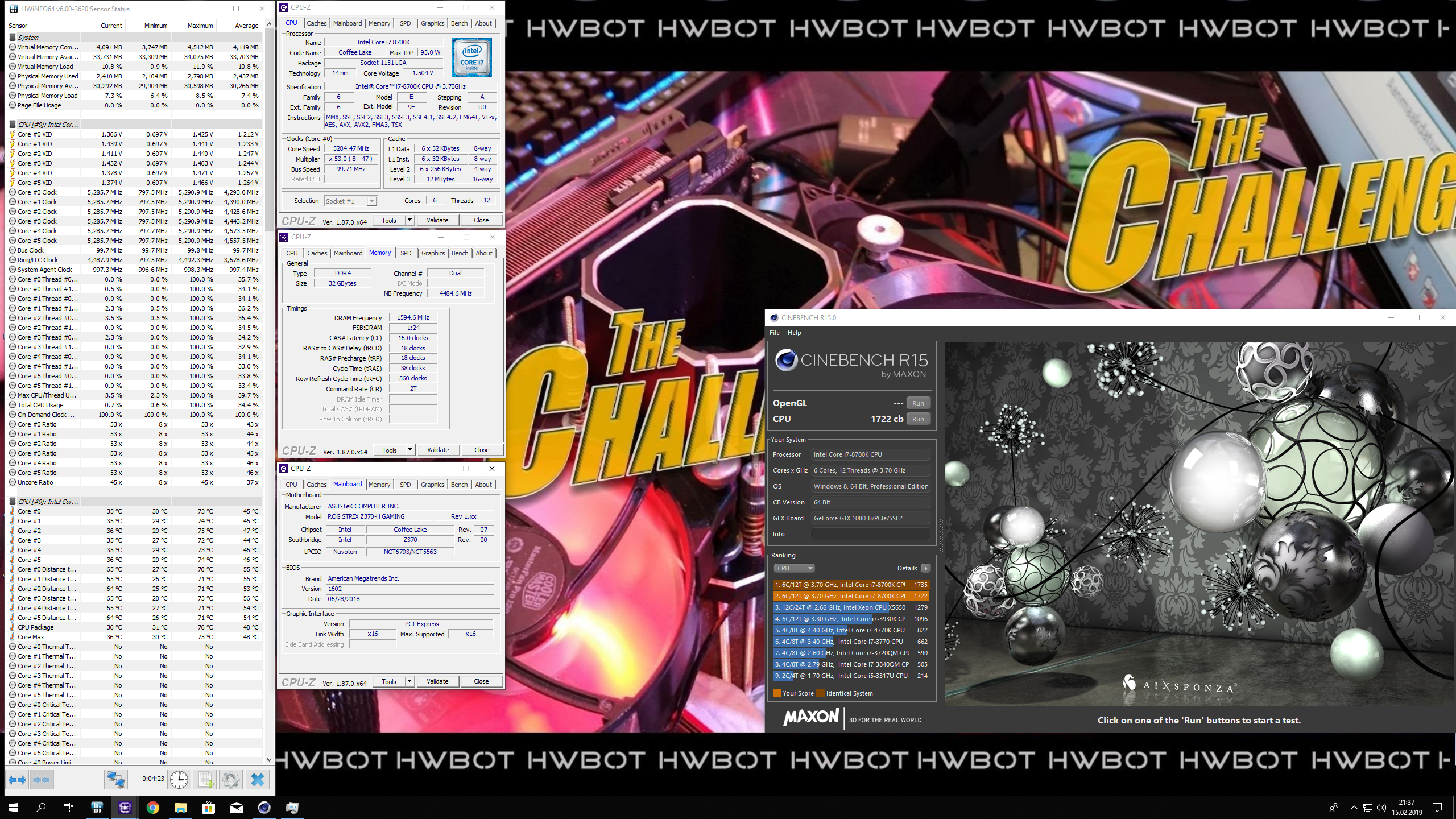
Task: Click the collapse columns arrows icon in HWiNFO
Action: 42,779
